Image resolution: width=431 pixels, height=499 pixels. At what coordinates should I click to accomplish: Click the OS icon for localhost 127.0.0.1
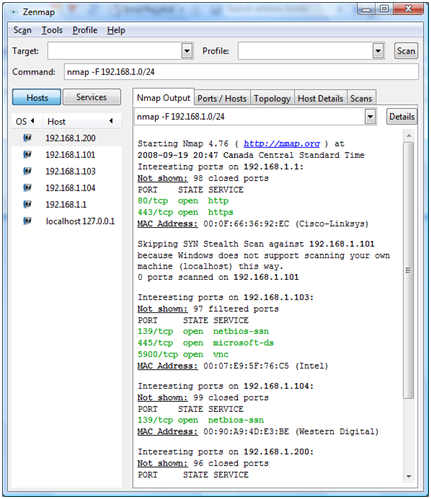pyautogui.click(x=27, y=221)
